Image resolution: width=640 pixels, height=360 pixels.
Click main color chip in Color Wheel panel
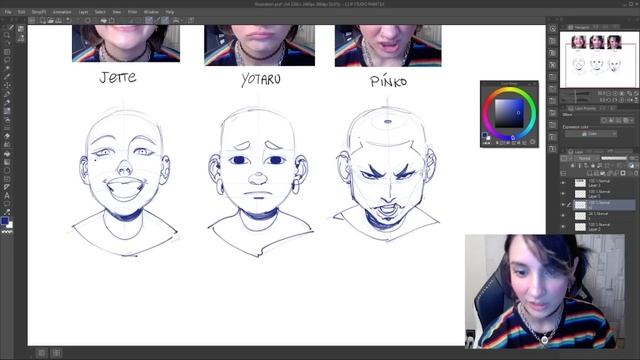[484, 135]
